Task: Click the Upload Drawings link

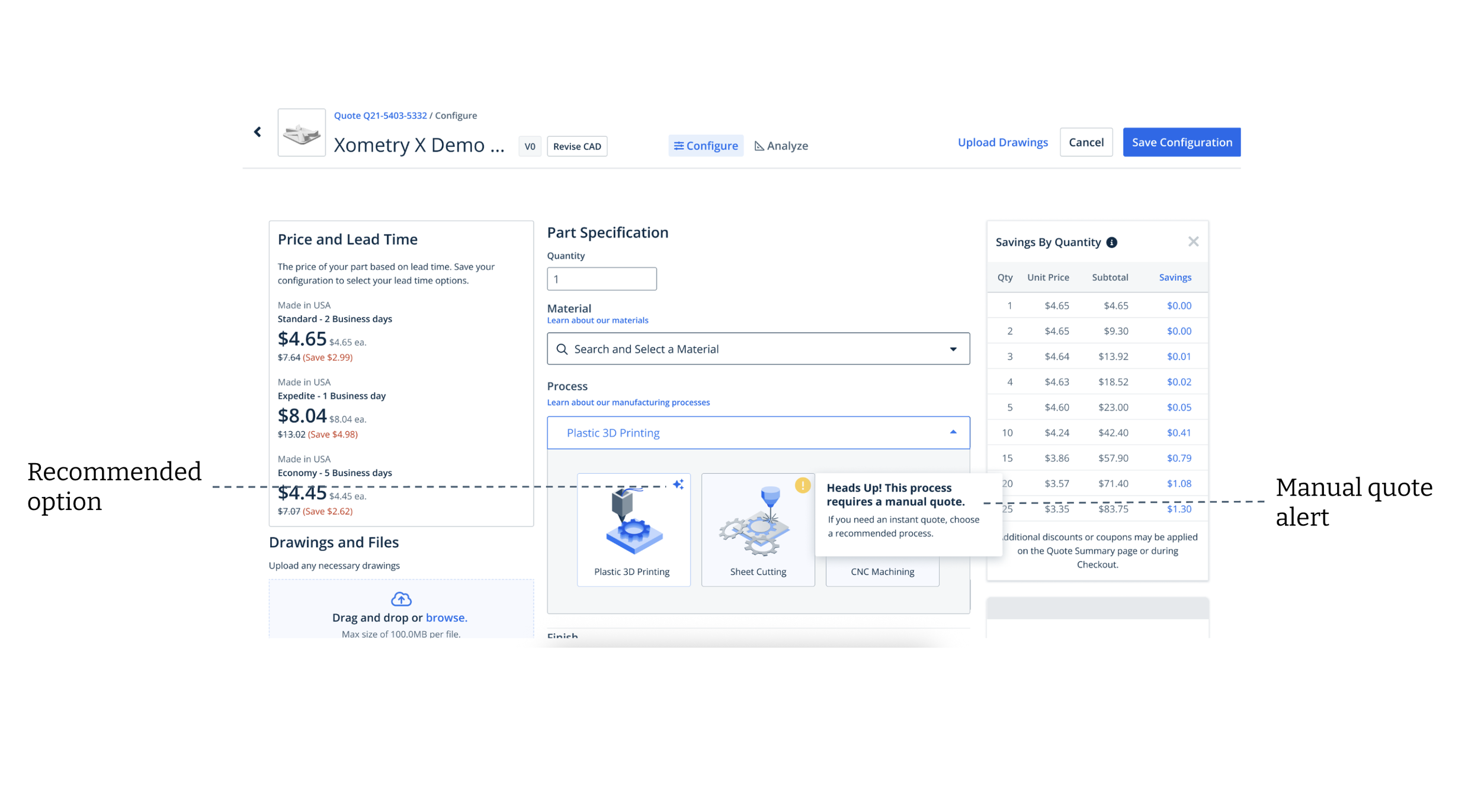Action: coord(1002,142)
